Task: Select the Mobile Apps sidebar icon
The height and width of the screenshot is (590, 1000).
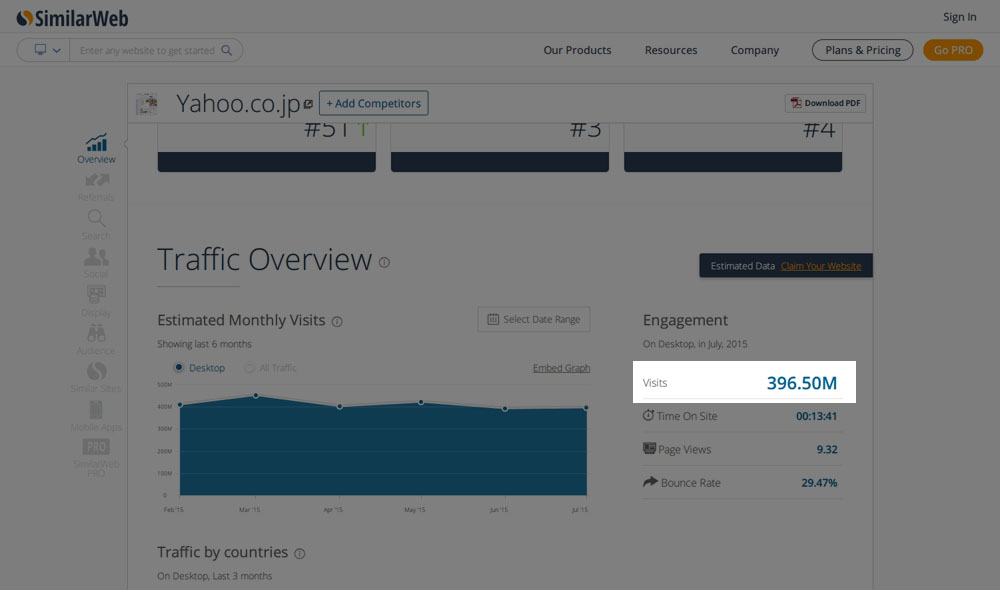Action: (96, 416)
